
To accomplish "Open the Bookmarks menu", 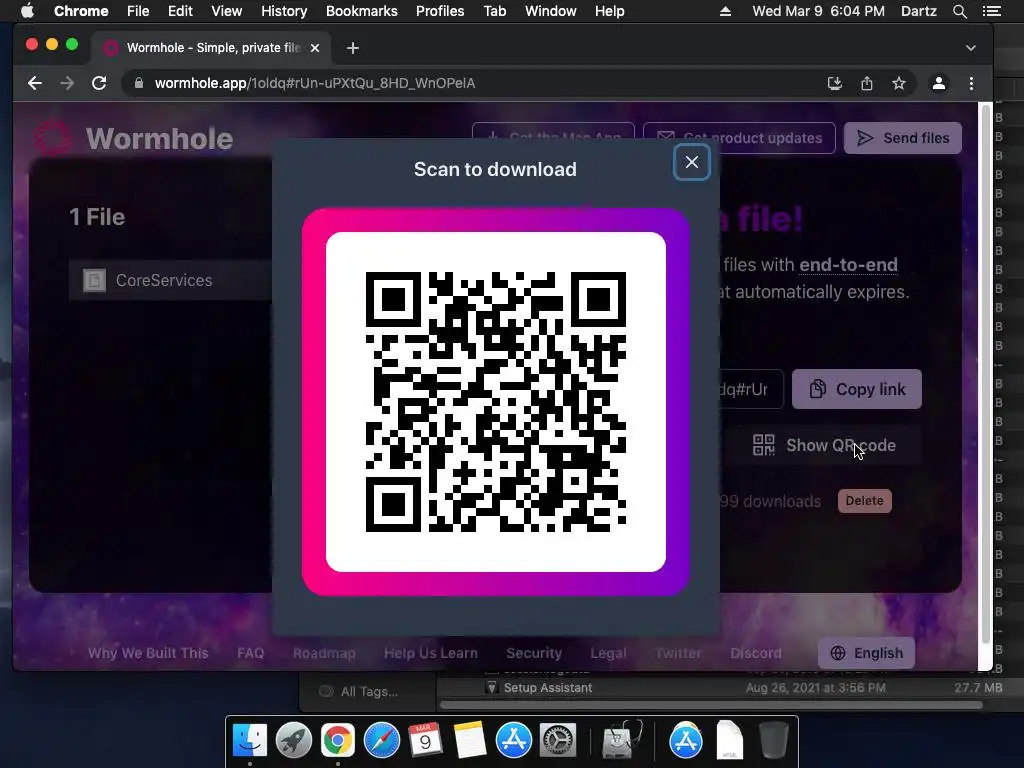I will (x=361, y=11).
